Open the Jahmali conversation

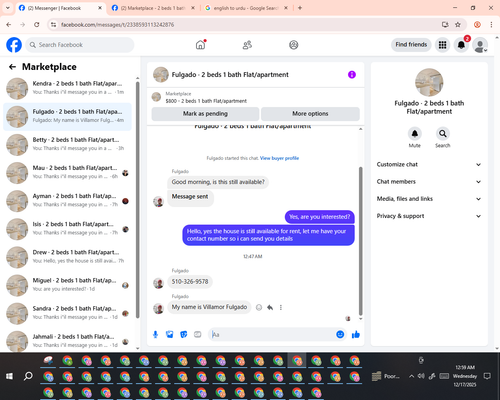[x=67, y=341]
